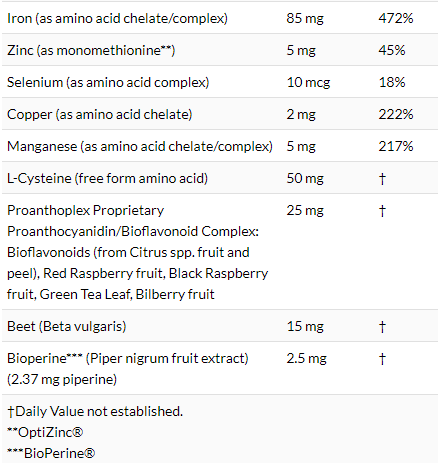Click the 472% daily value
The image size is (441, 463).
click(396, 18)
